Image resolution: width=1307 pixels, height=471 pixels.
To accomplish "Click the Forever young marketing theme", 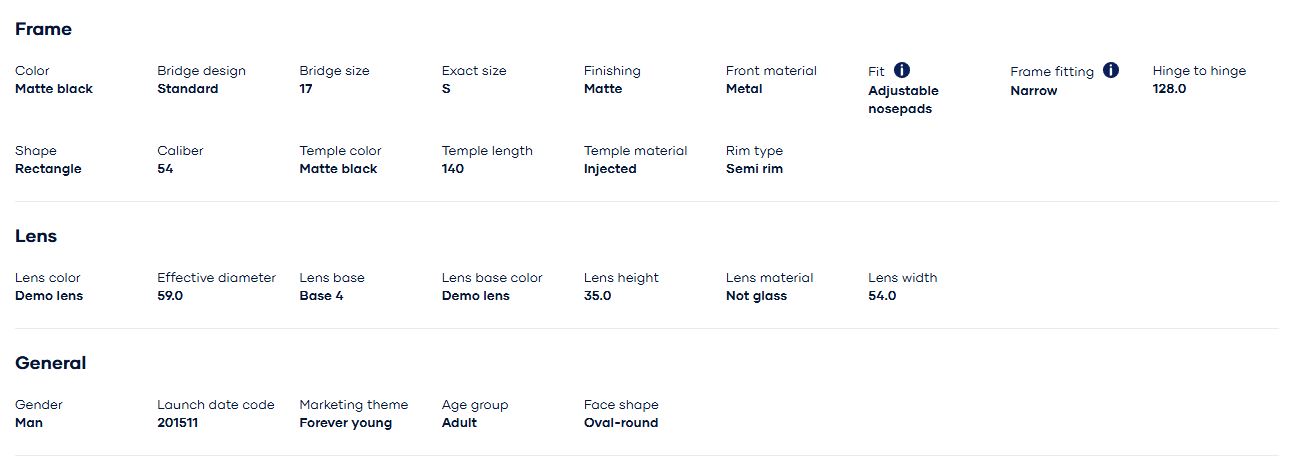I will pos(345,423).
